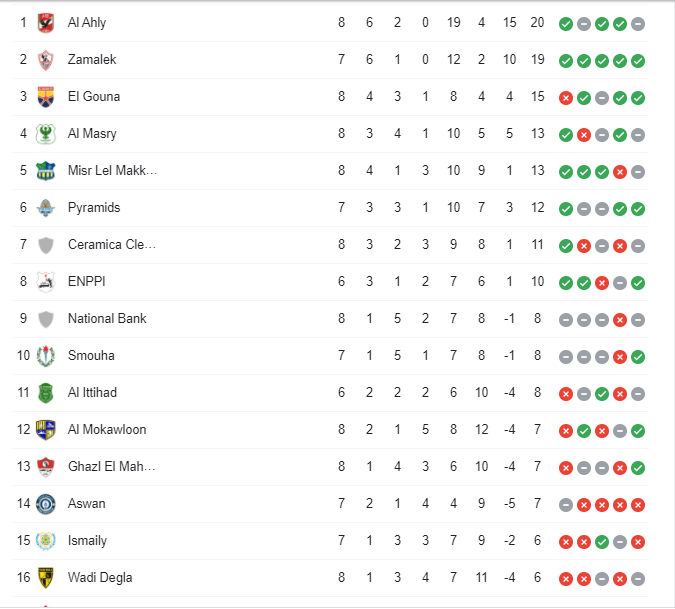Click the Zamalek club crest

[x=45, y=60]
